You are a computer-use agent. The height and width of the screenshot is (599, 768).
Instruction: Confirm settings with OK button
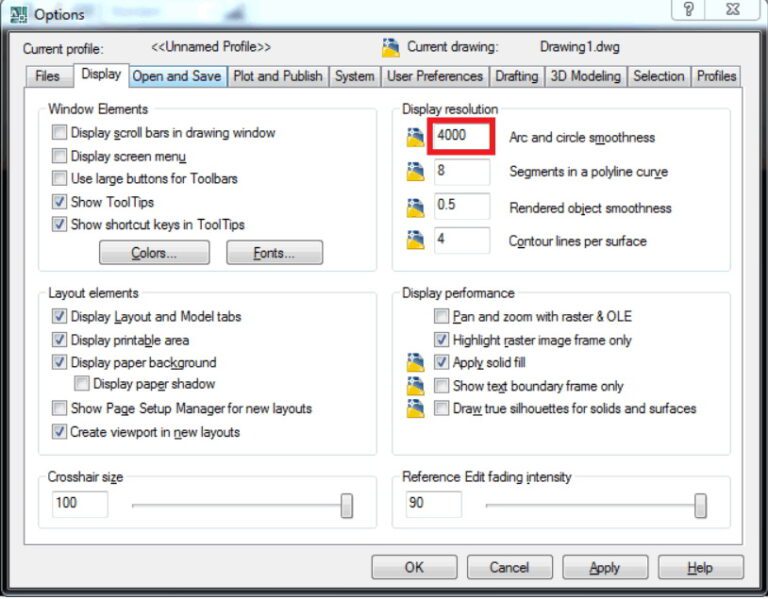click(x=414, y=567)
